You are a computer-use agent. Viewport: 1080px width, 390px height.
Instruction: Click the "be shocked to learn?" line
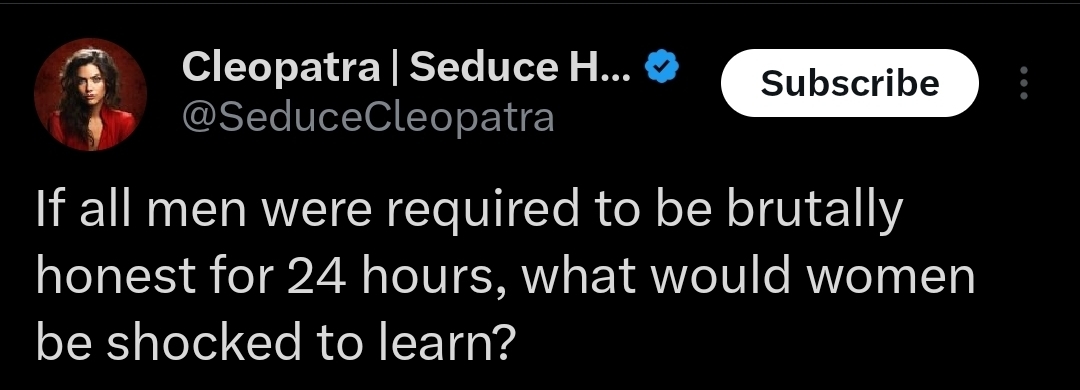[276, 344]
